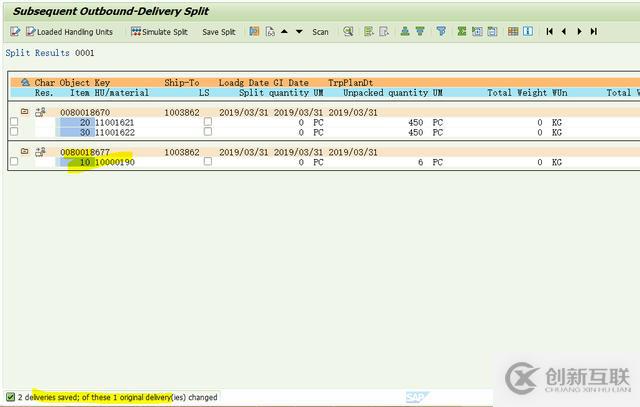This screenshot has height=407, width=640.
Task: Click the change layout grid icon
Action: click(x=513, y=31)
